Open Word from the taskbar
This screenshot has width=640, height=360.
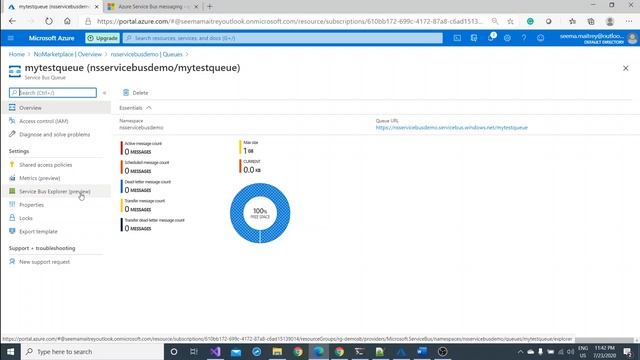(x=422, y=351)
